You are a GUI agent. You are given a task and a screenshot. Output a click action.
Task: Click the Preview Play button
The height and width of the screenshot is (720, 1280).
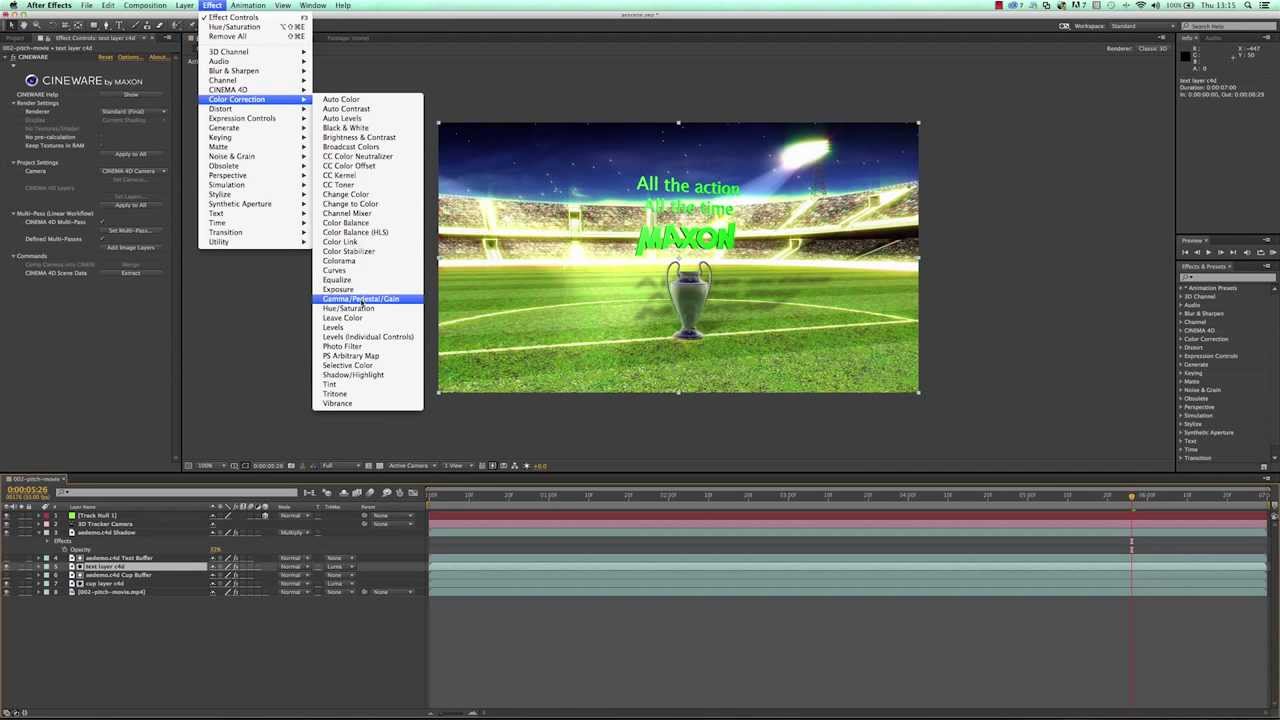click(1209, 252)
